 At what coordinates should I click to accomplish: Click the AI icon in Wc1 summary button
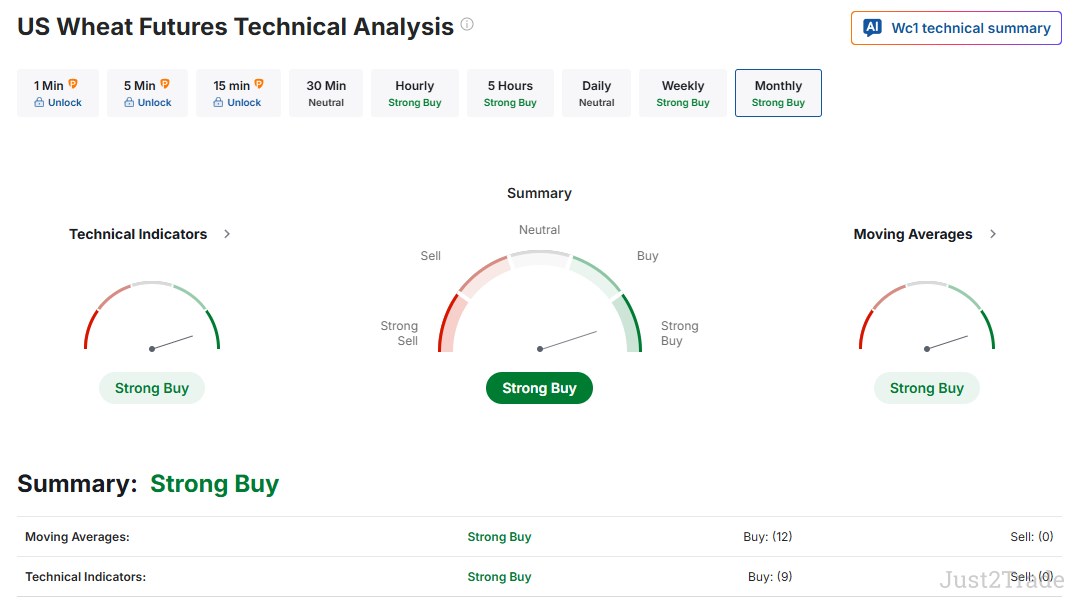click(x=872, y=28)
